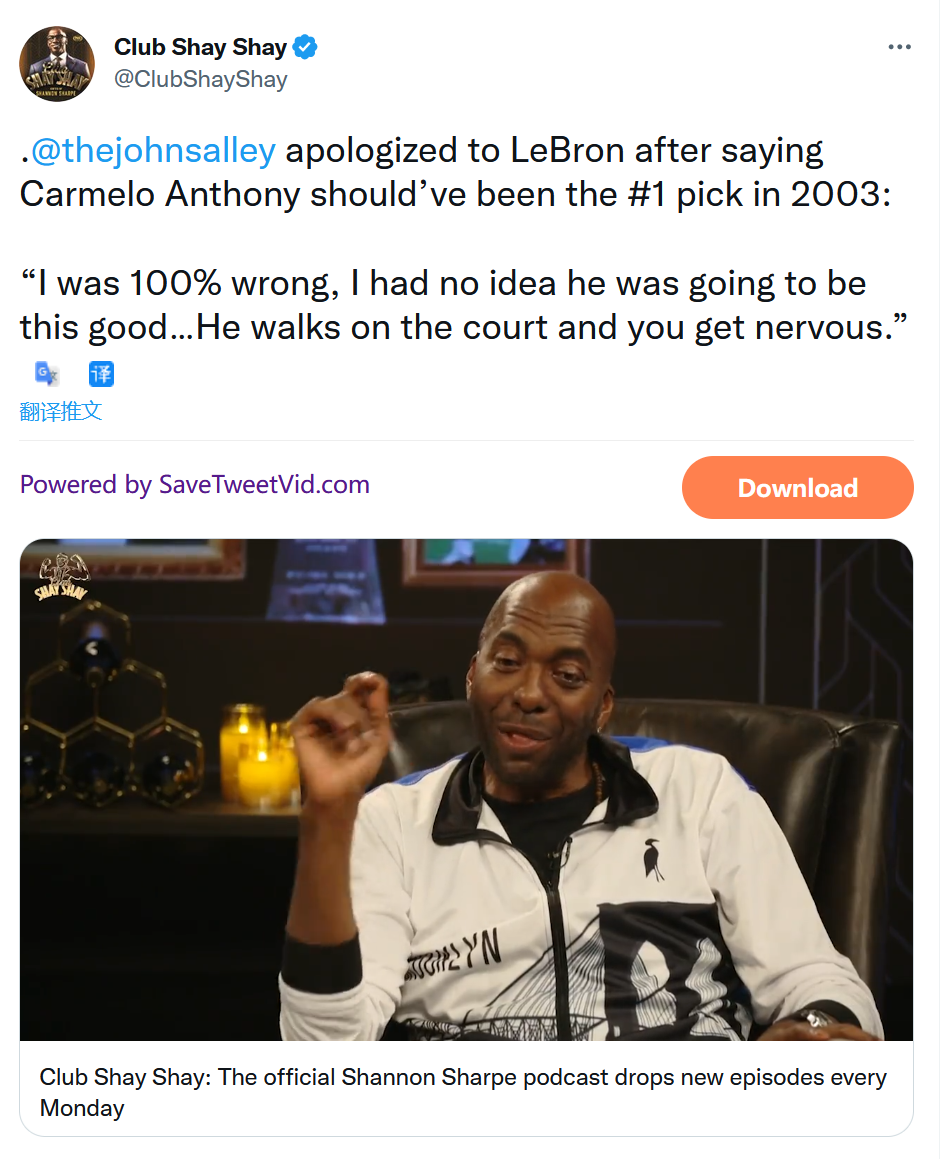Viewport: 946px width, 1159px height.
Task: Follow the Powered by SaveTweetVid.com link
Action: 194,485
